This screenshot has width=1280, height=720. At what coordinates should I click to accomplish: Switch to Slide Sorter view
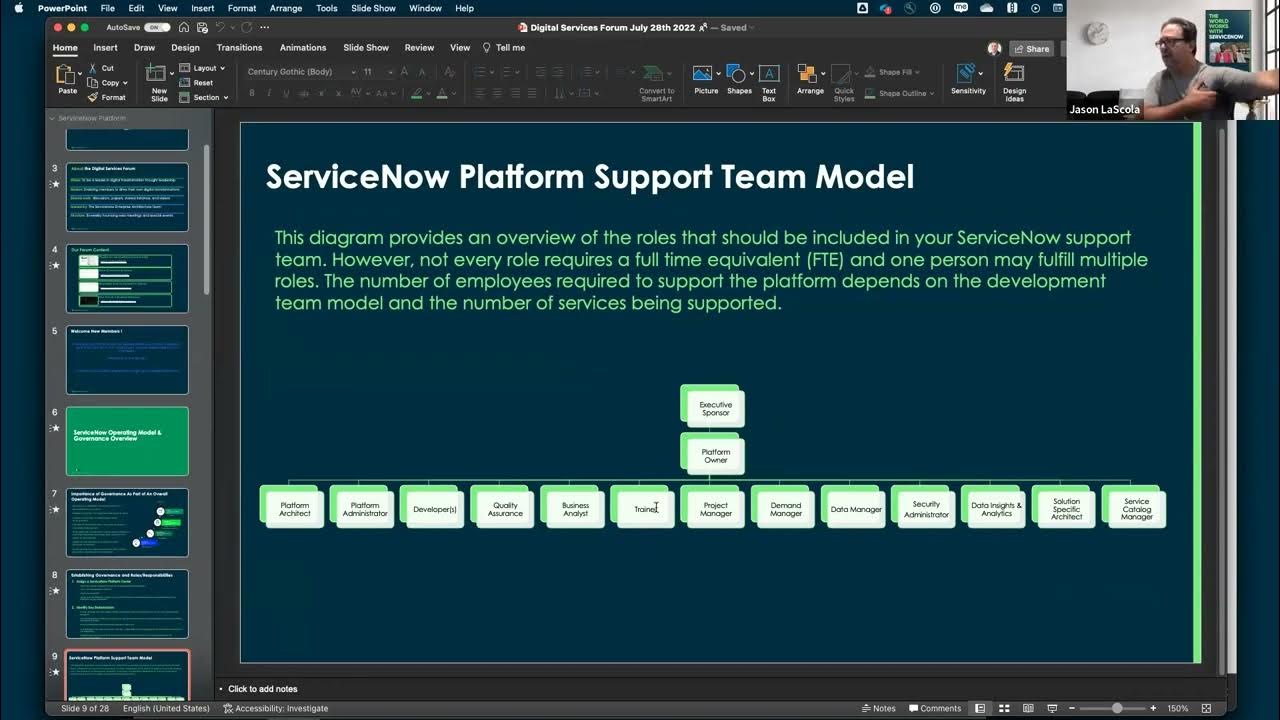(1004, 708)
